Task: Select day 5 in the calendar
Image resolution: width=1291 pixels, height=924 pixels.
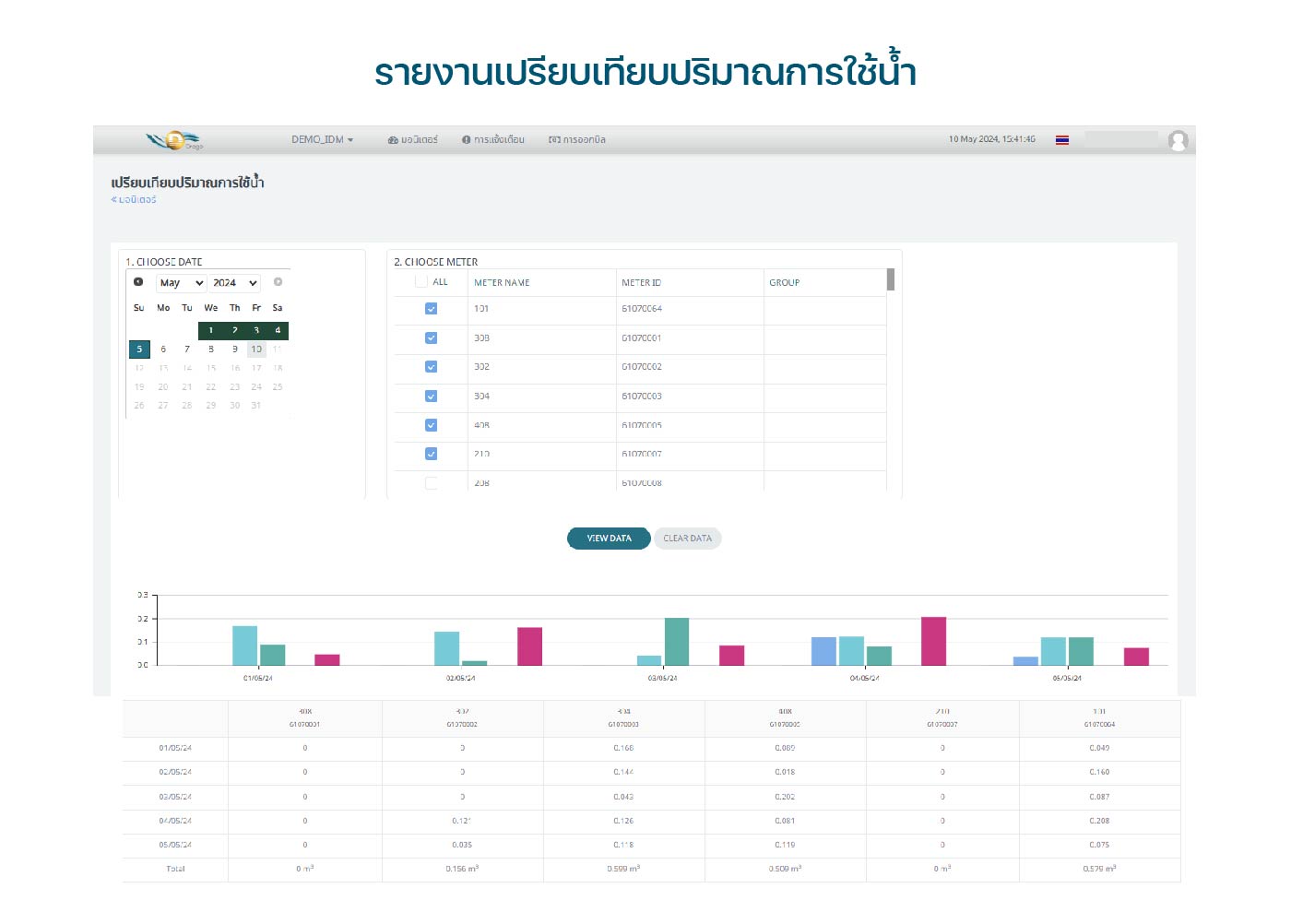Action: 139,349
